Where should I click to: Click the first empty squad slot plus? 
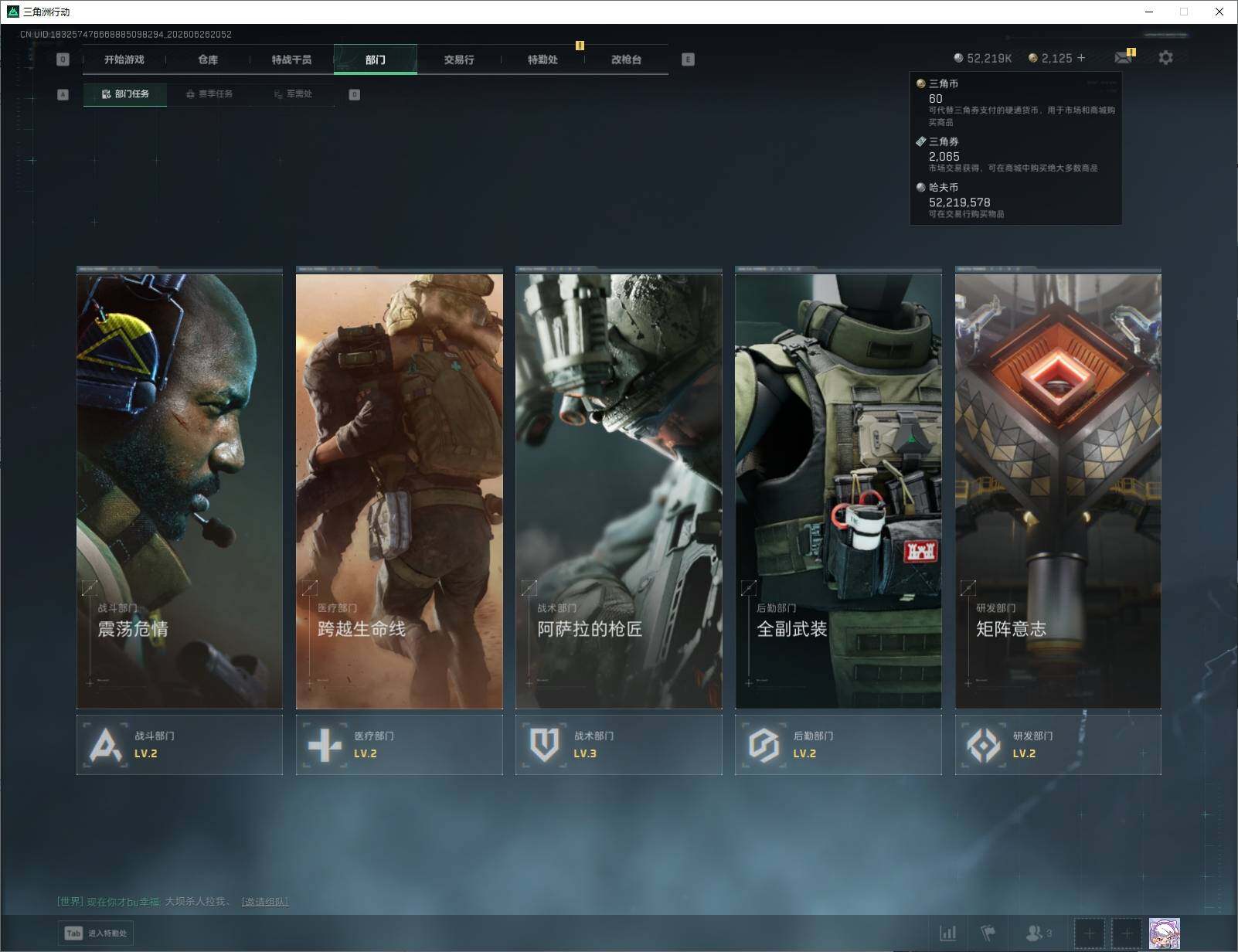tap(1090, 933)
